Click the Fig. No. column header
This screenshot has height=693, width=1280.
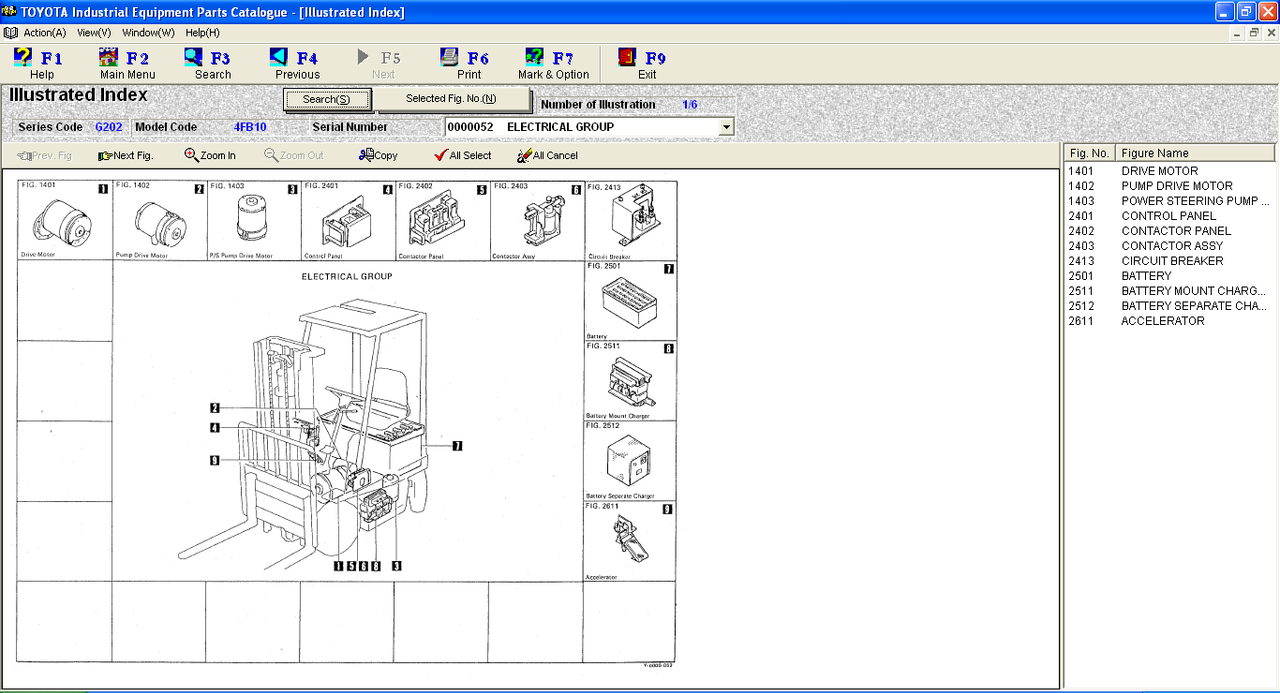[x=1088, y=153]
